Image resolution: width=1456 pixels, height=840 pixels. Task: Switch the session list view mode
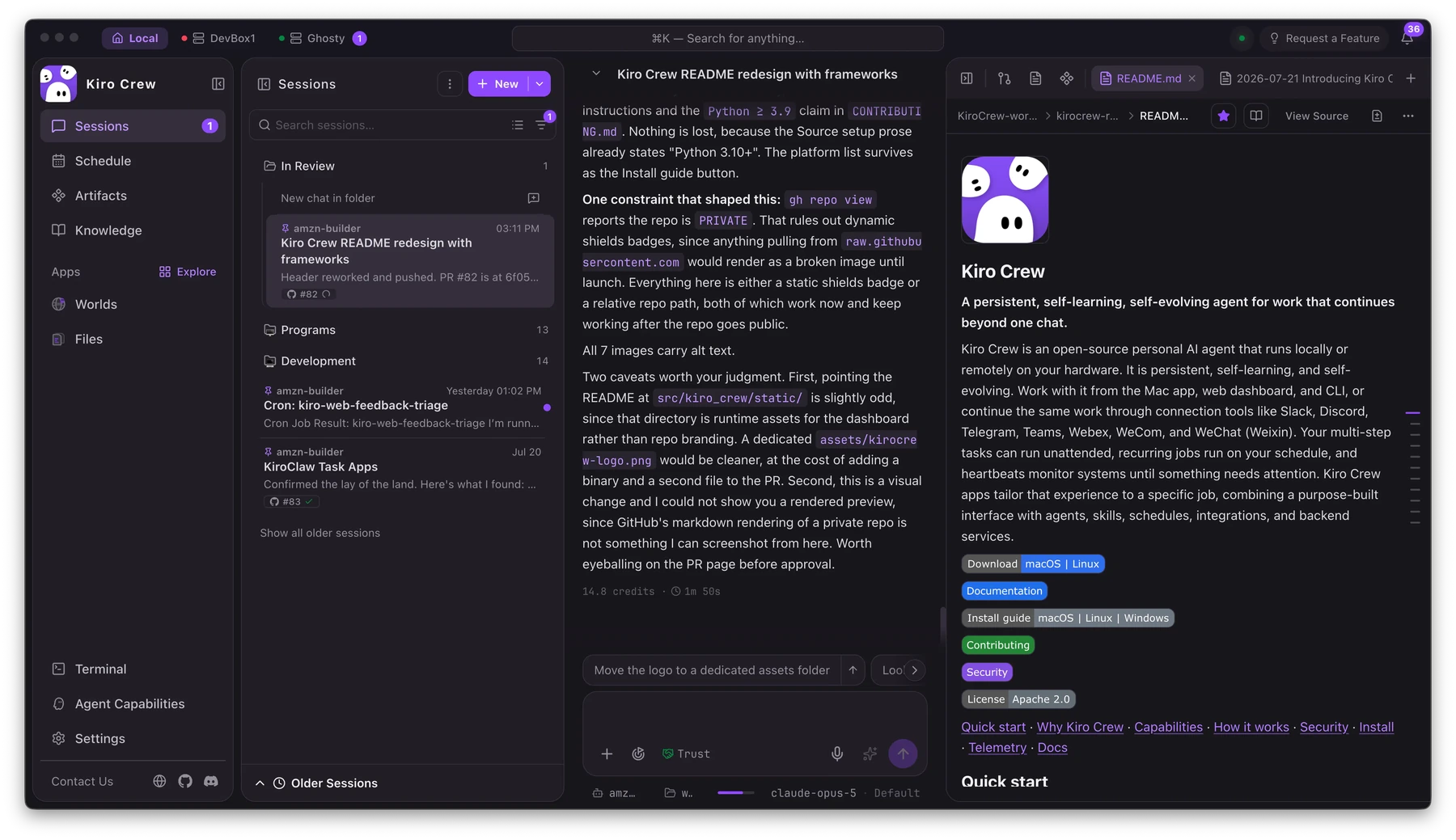[518, 125]
